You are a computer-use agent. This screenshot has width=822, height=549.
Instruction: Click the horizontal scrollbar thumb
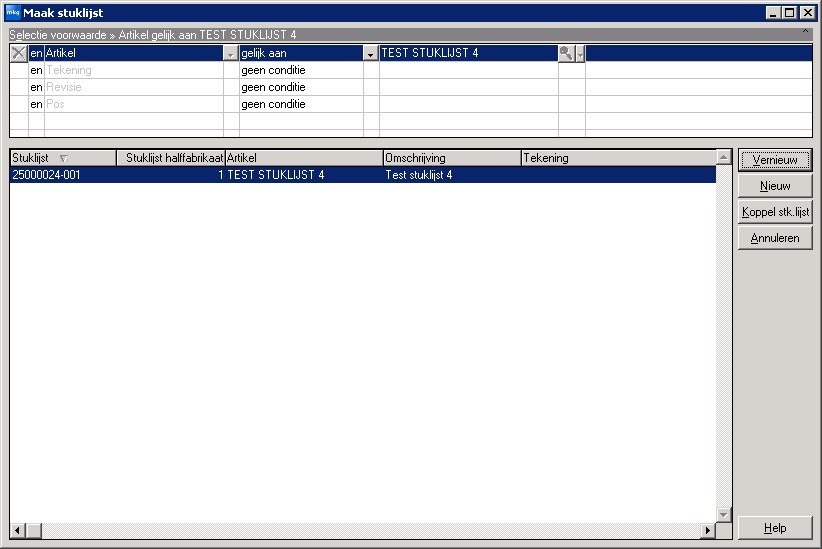coord(34,531)
